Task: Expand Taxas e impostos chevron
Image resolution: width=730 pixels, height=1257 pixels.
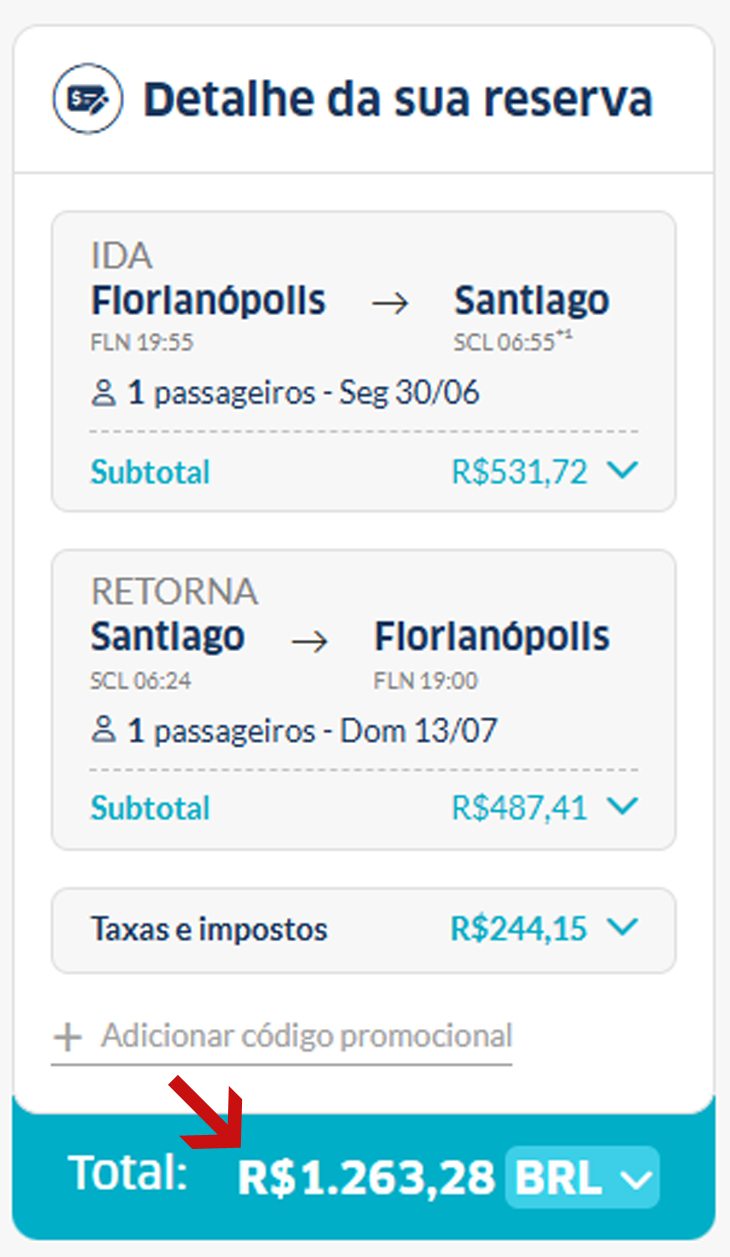Action: (622, 929)
